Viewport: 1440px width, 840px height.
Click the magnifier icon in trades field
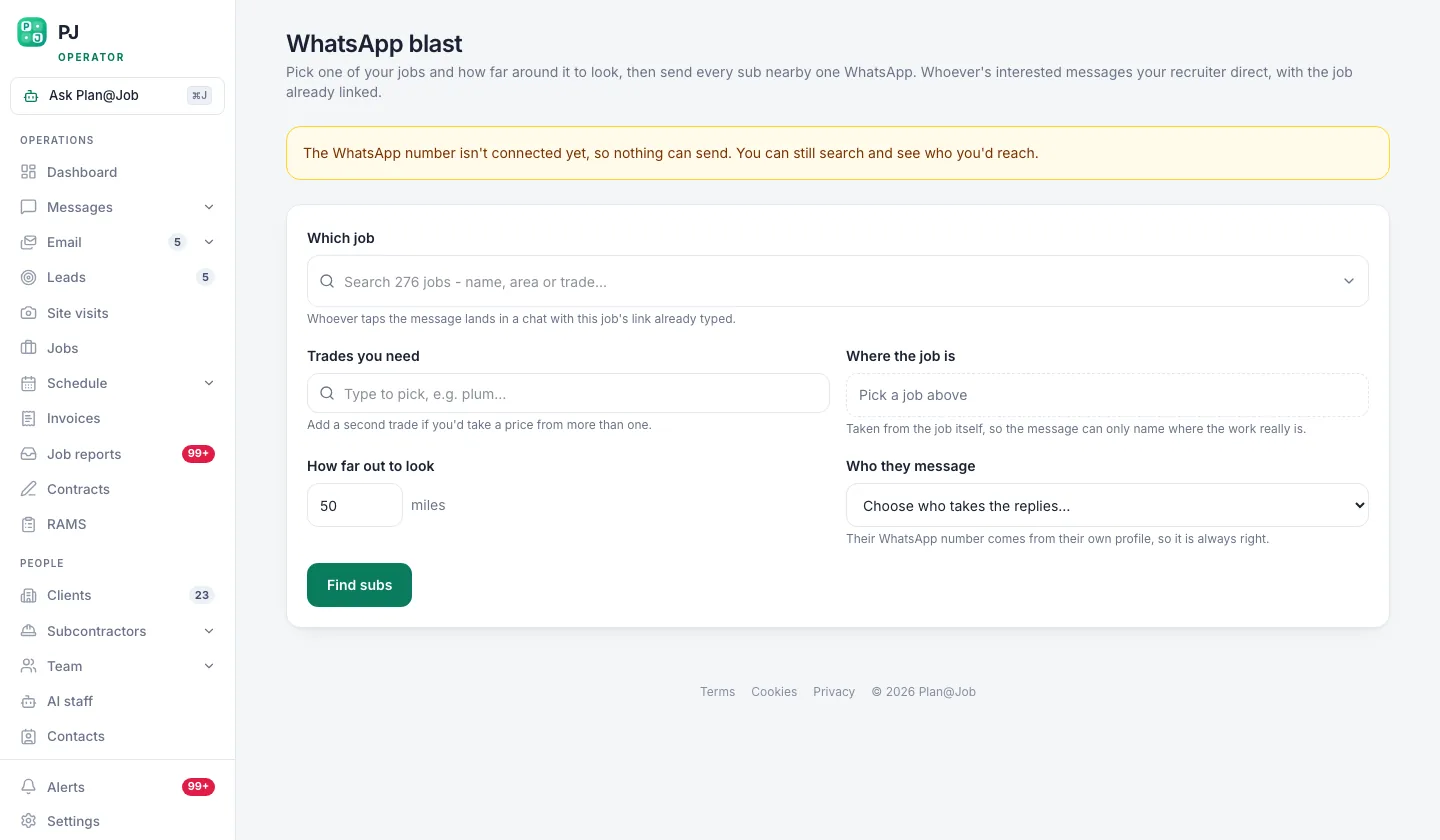point(327,394)
